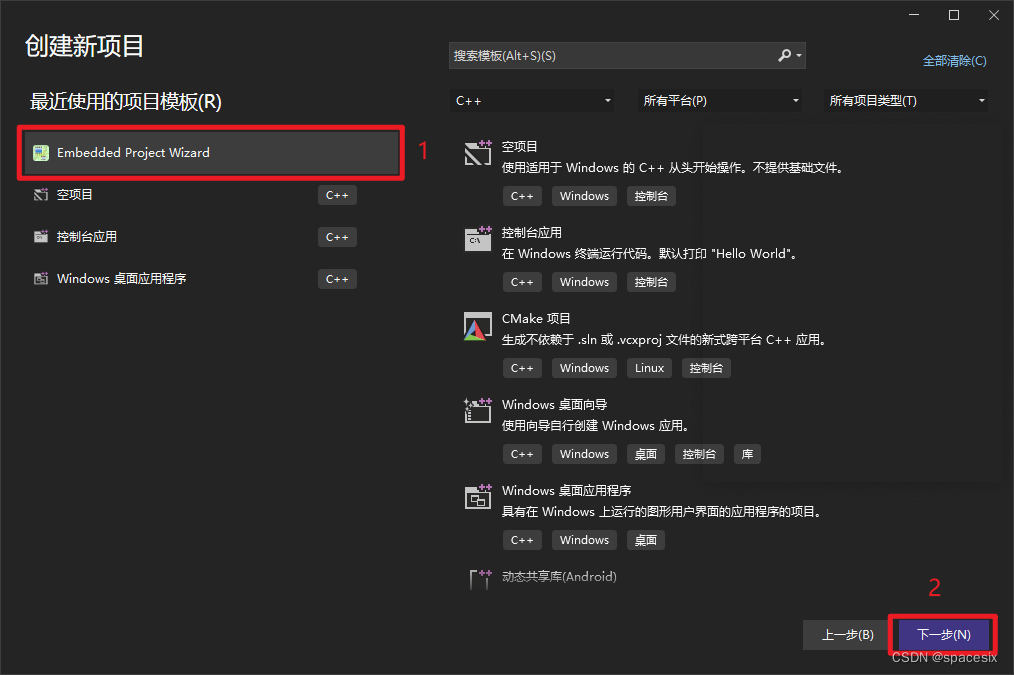Click the C++ tag beside recent 空项目
The image size is (1014, 675).
337,195
